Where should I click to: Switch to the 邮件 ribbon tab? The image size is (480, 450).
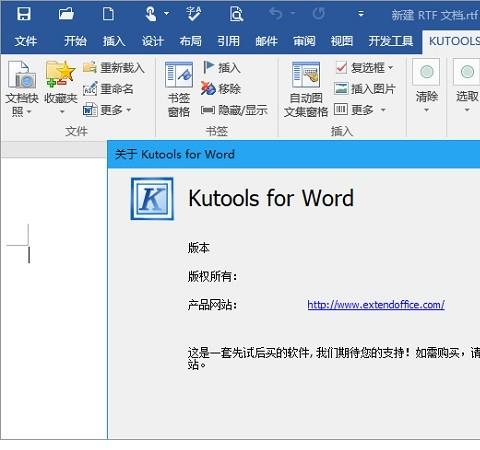pyautogui.click(x=266, y=41)
